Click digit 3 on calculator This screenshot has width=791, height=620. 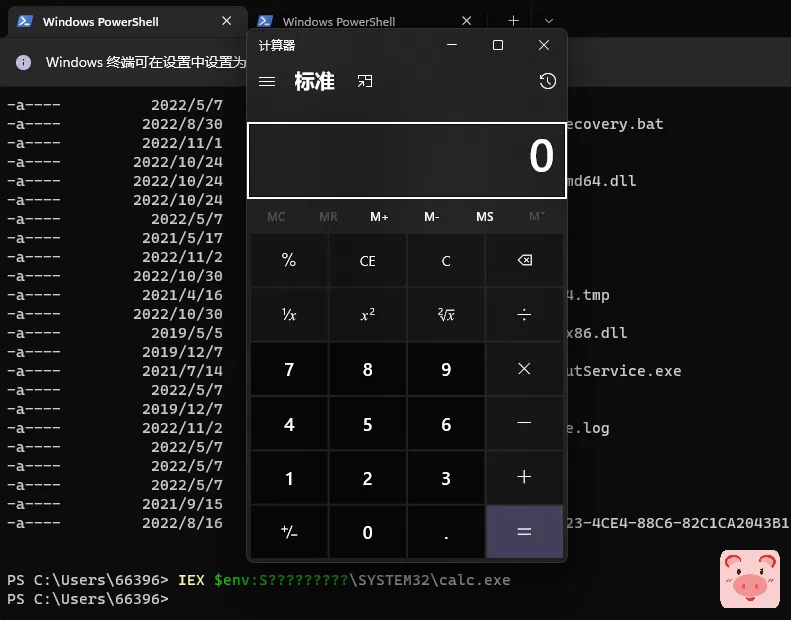coord(446,477)
